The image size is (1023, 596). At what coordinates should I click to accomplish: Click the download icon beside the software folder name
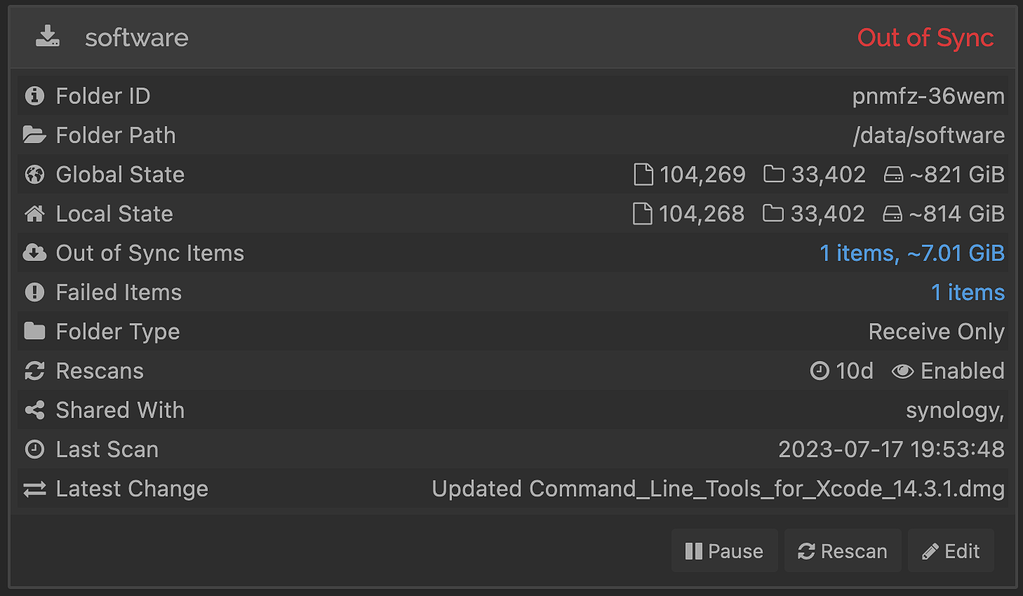point(47,37)
